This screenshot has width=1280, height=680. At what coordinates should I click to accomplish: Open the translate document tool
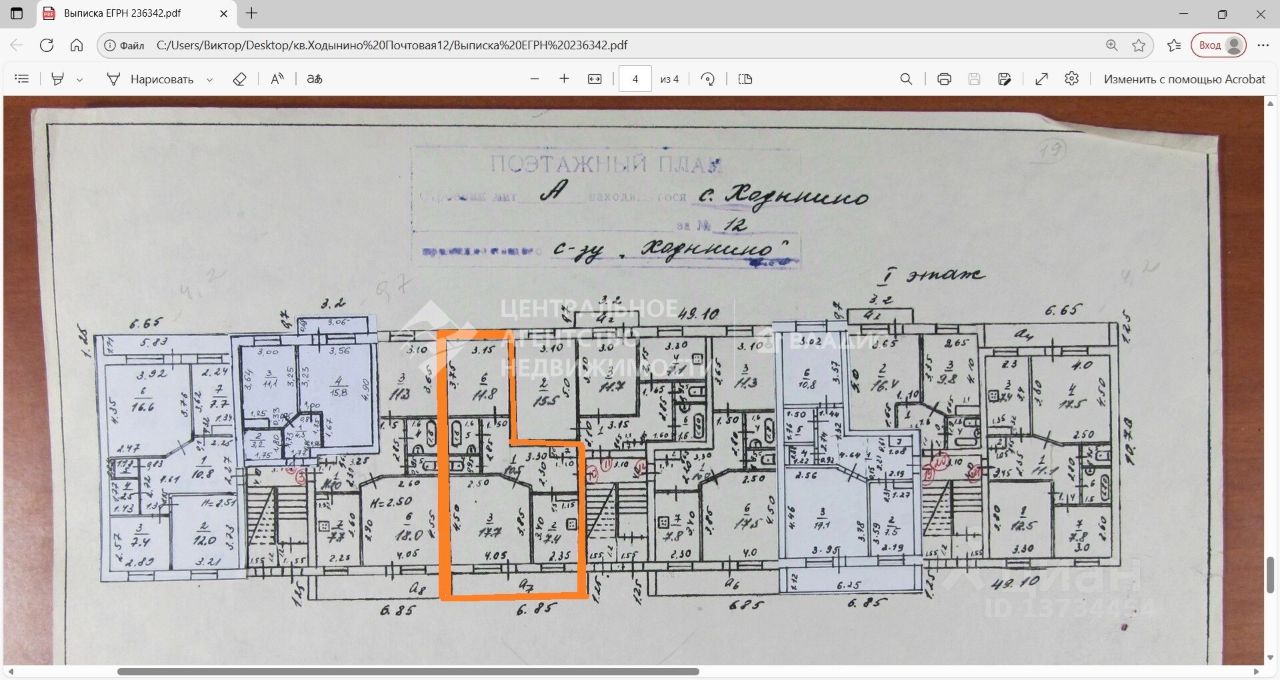[x=314, y=79]
